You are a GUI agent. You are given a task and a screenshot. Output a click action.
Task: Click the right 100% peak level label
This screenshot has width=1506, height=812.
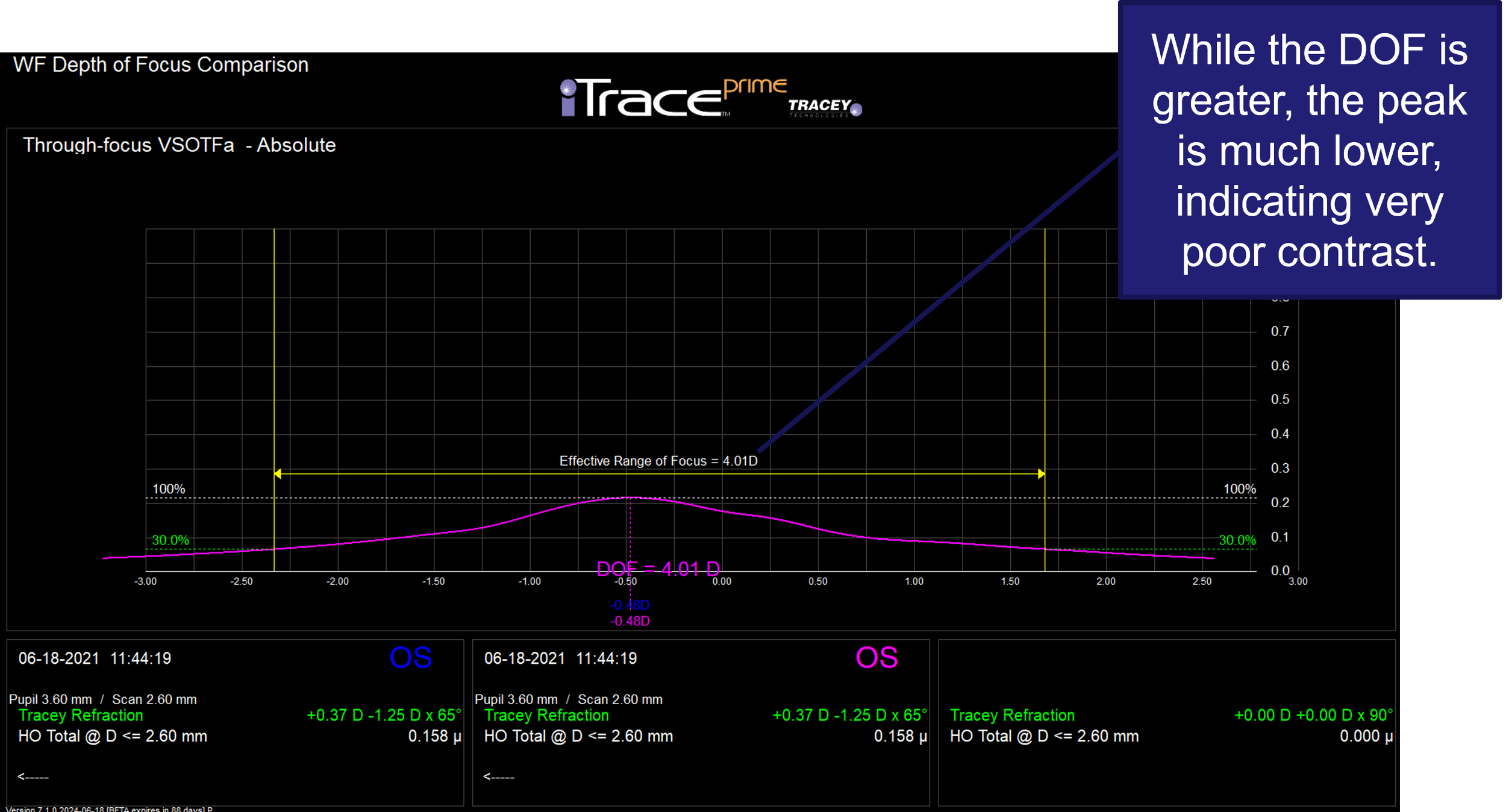click(1239, 489)
